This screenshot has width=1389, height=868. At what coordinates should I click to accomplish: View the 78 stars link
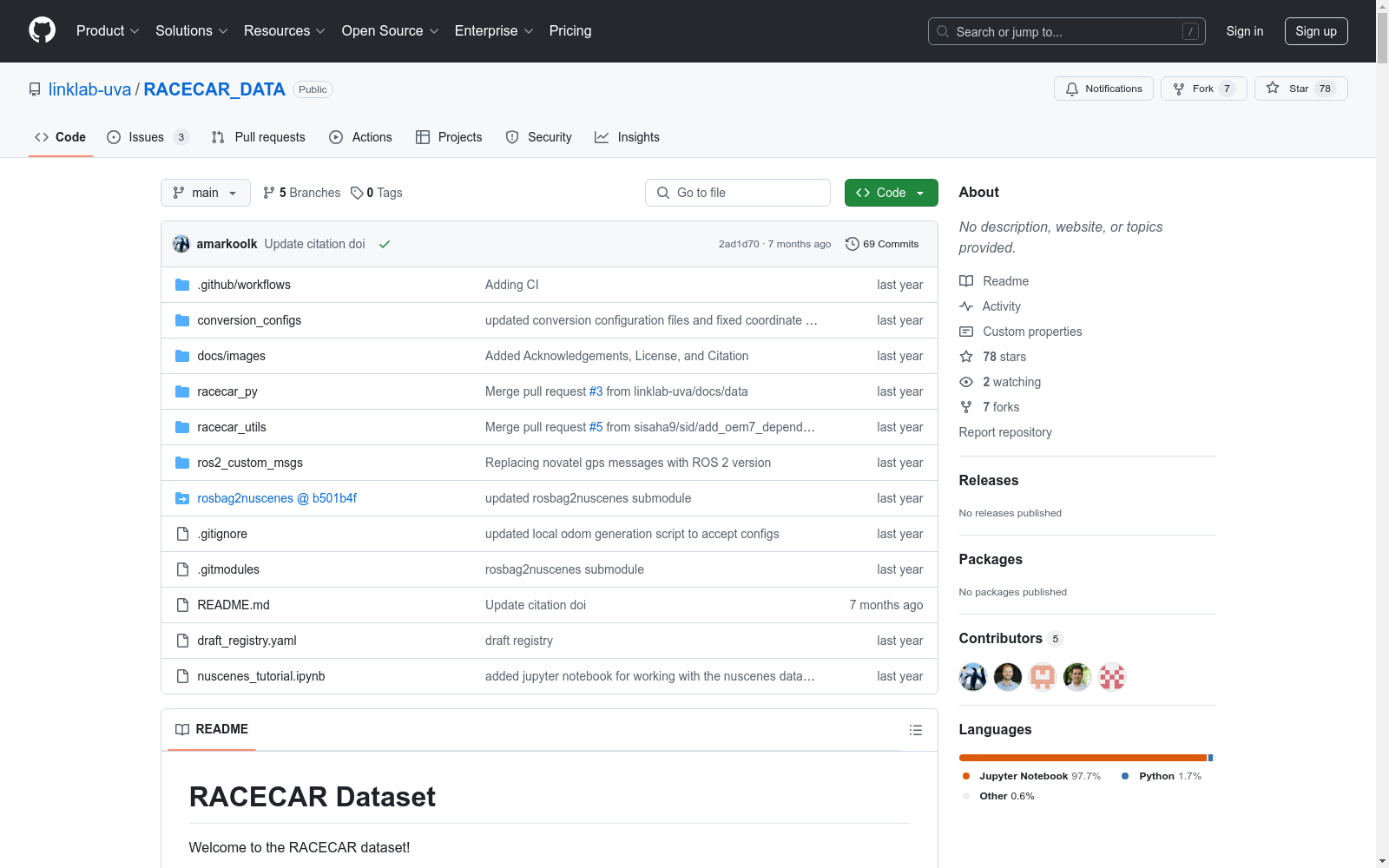[x=993, y=357]
